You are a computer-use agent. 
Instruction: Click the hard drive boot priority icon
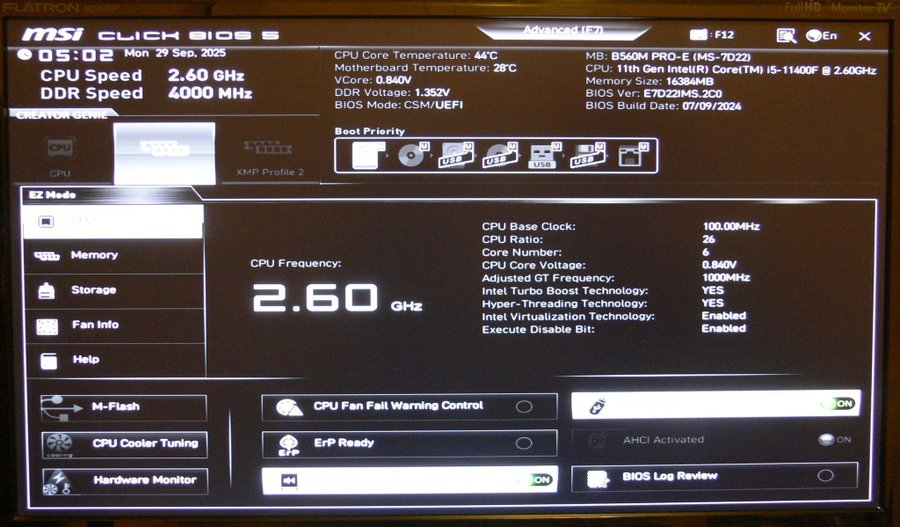tap(368, 155)
